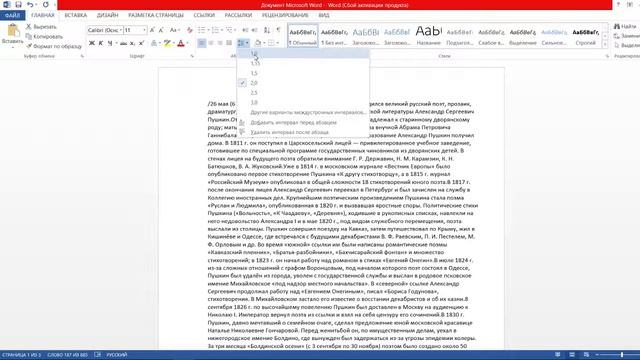The width and height of the screenshot is (640, 360).
Task: Click Формат по образцу (Format Painter)
Action: pos(54,46)
